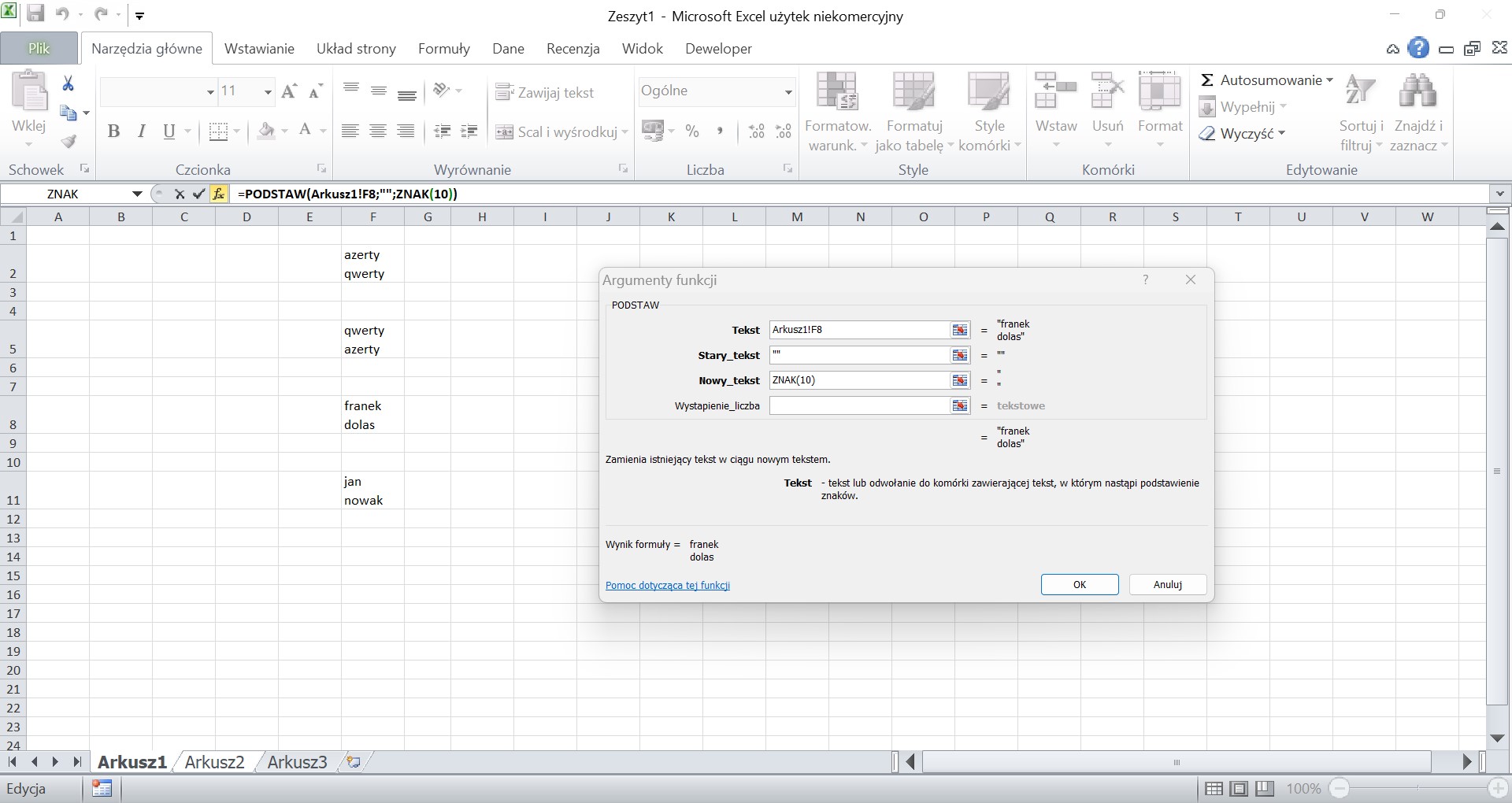Click the Format Painter brush icon

[x=69, y=142]
